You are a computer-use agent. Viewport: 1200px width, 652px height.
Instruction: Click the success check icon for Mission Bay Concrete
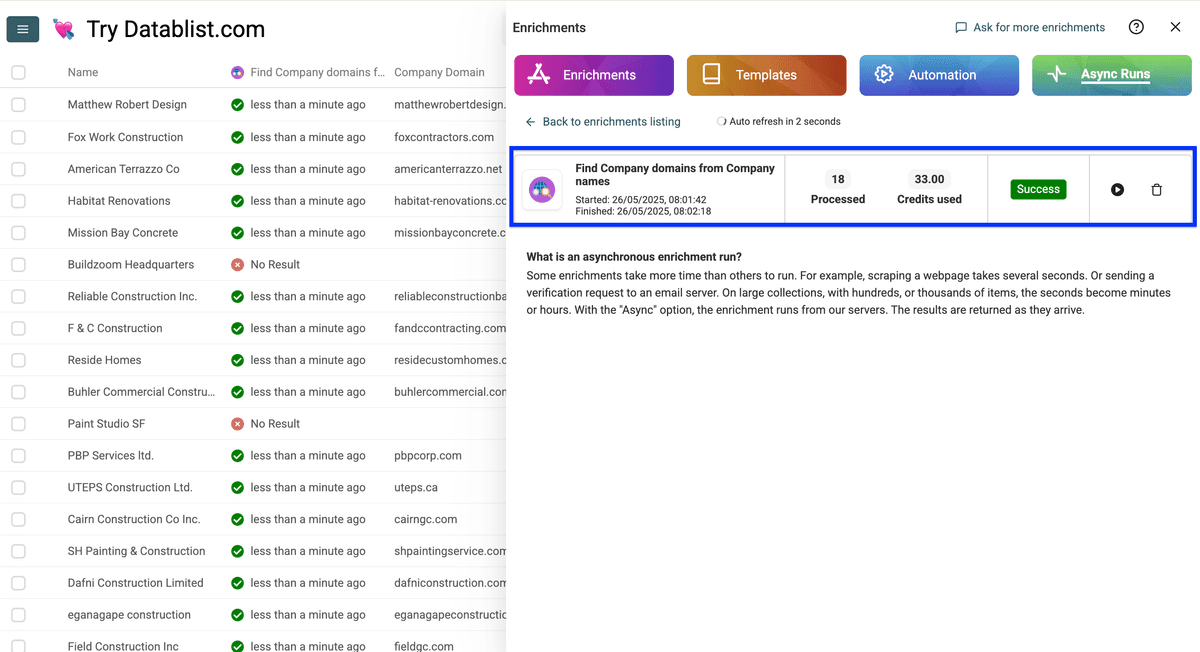coord(237,233)
